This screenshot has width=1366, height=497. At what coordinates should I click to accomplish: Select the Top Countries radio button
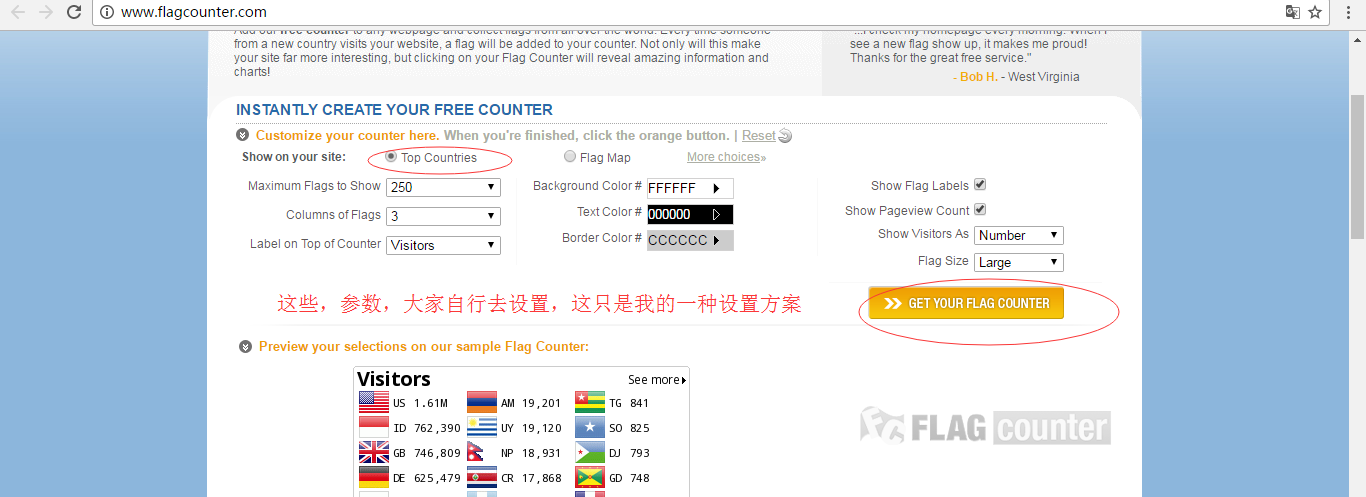[391, 157]
